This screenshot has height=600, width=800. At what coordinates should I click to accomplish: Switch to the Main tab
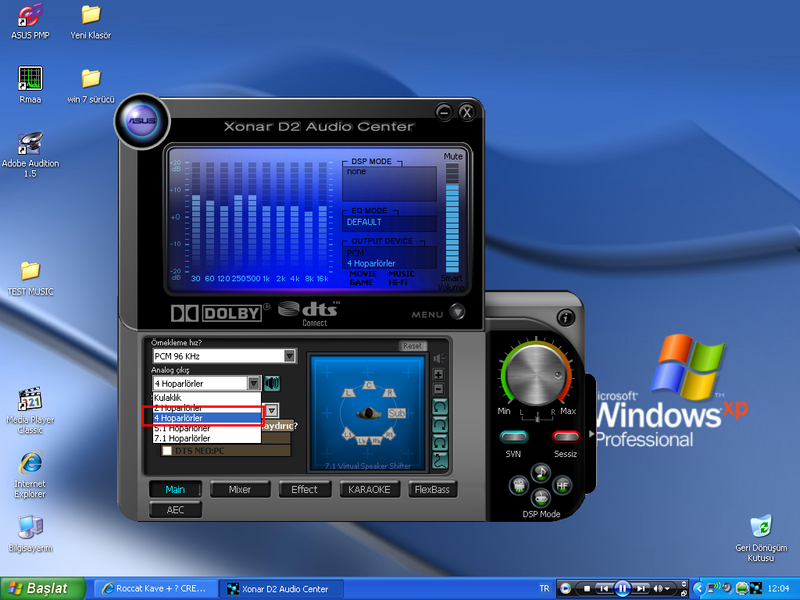[175, 489]
